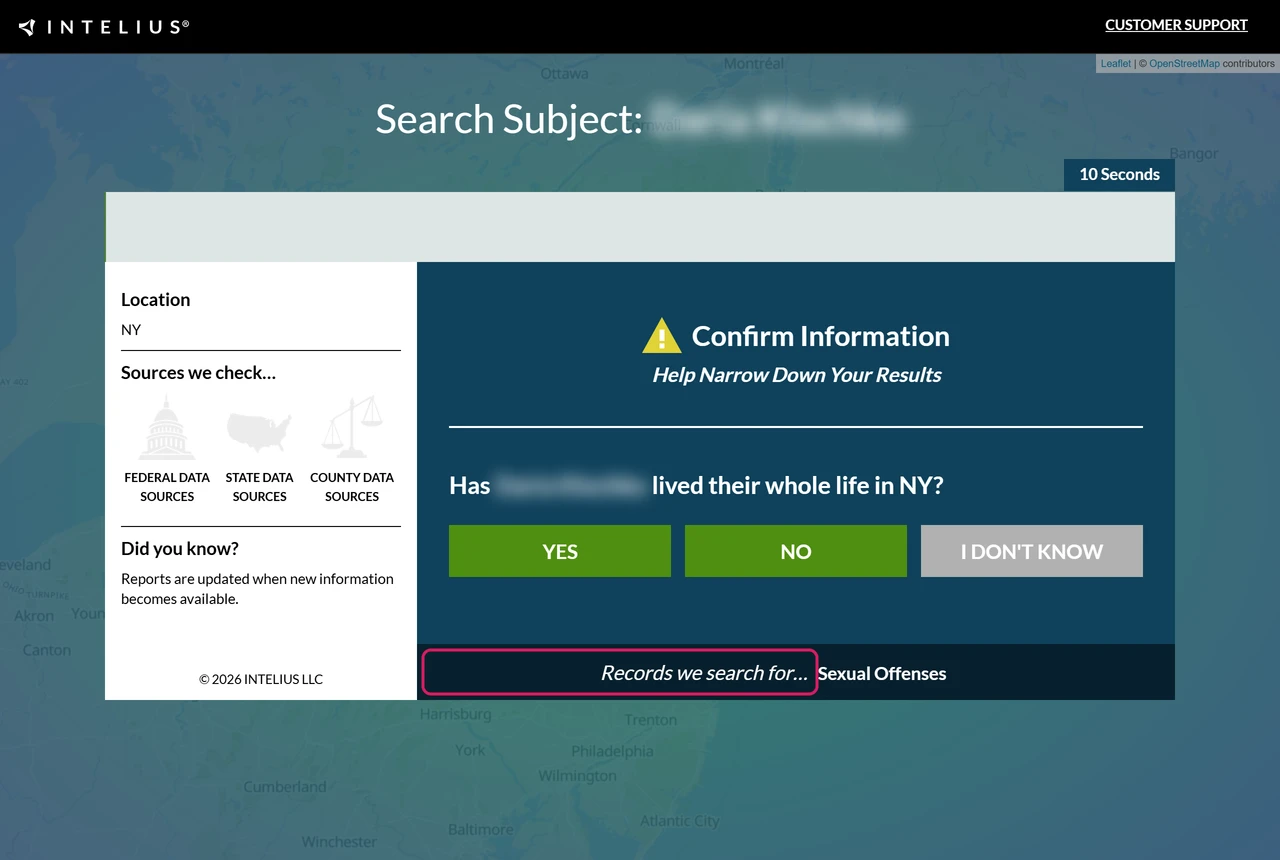
Task: Click the Sexual Offenses record type
Action: pyautogui.click(x=882, y=673)
